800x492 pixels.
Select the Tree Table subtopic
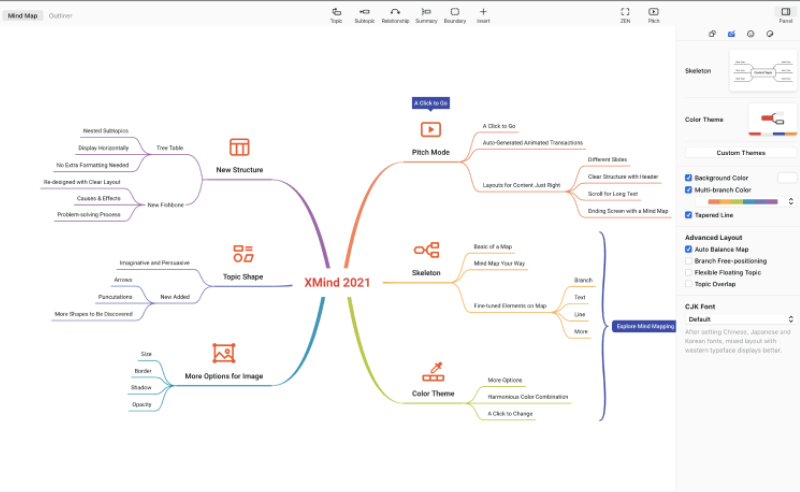tap(169, 147)
